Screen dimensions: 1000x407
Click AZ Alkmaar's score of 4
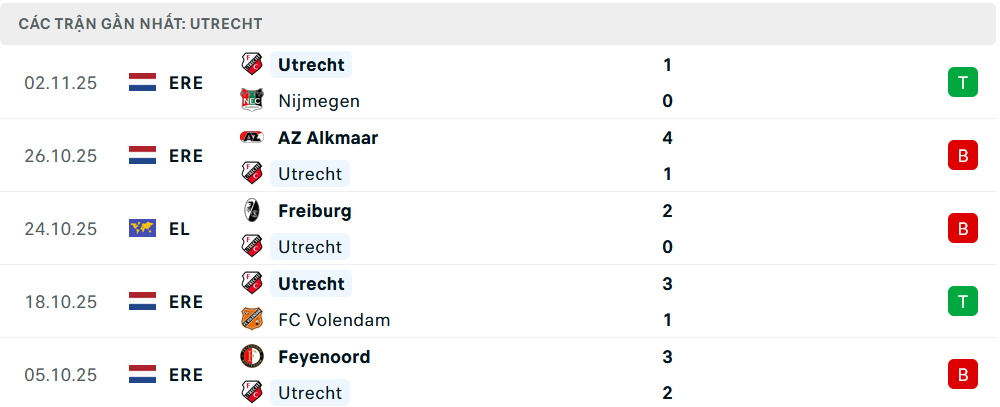(x=667, y=137)
